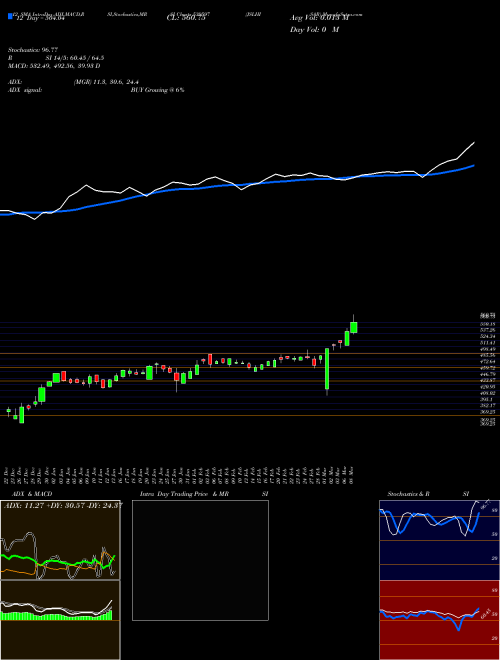Select the 'Day Vol: 0 M' text

click(314, 30)
